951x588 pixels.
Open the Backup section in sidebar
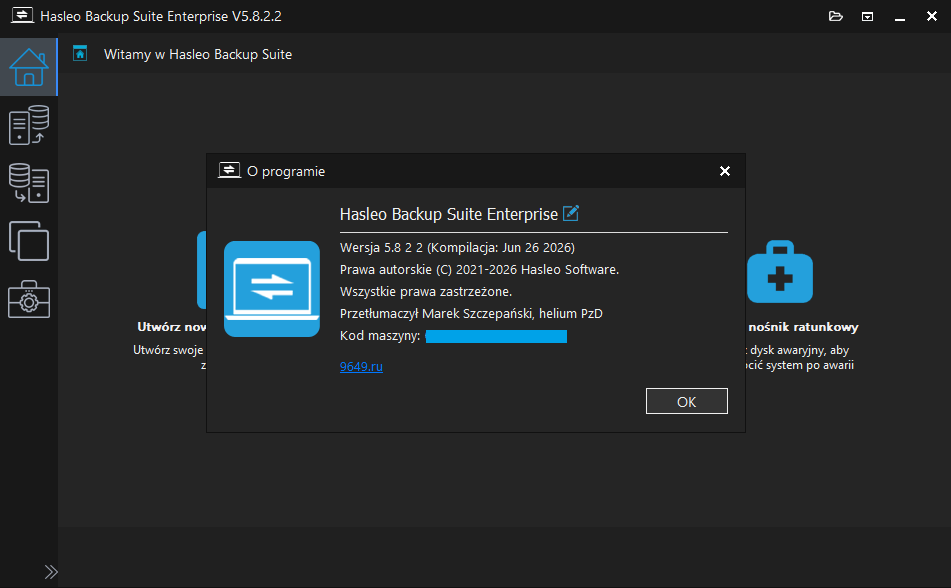coord(29,125)
